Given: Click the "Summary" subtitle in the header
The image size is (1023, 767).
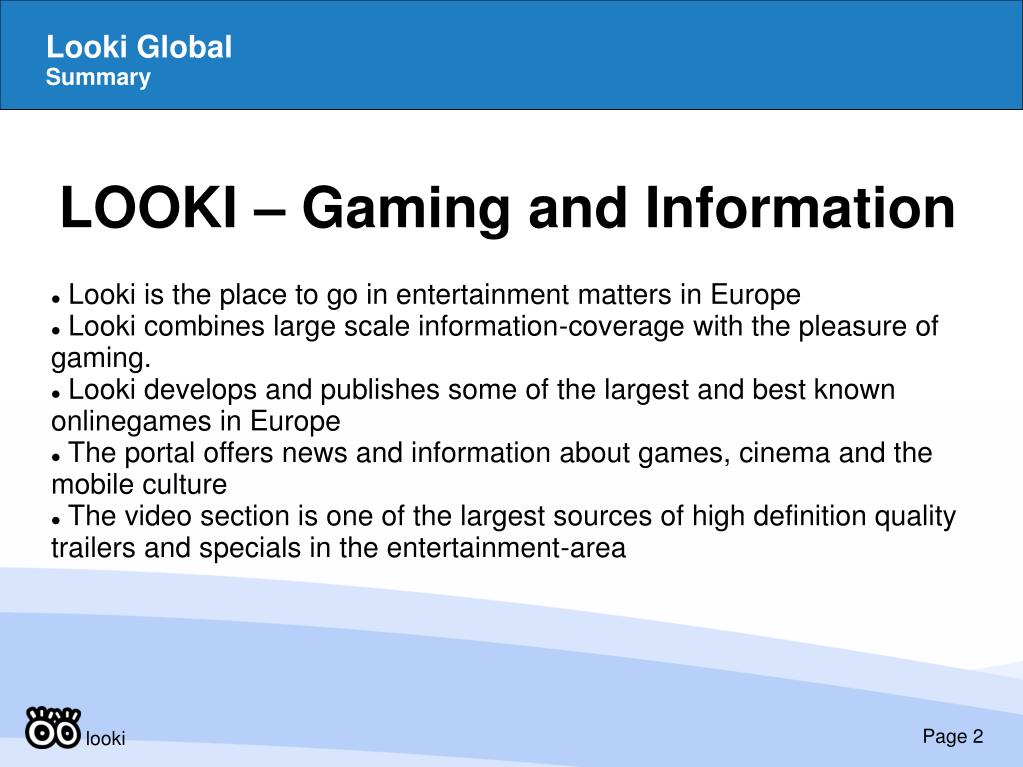Looking at the screenshot, I should coord(98,77).
